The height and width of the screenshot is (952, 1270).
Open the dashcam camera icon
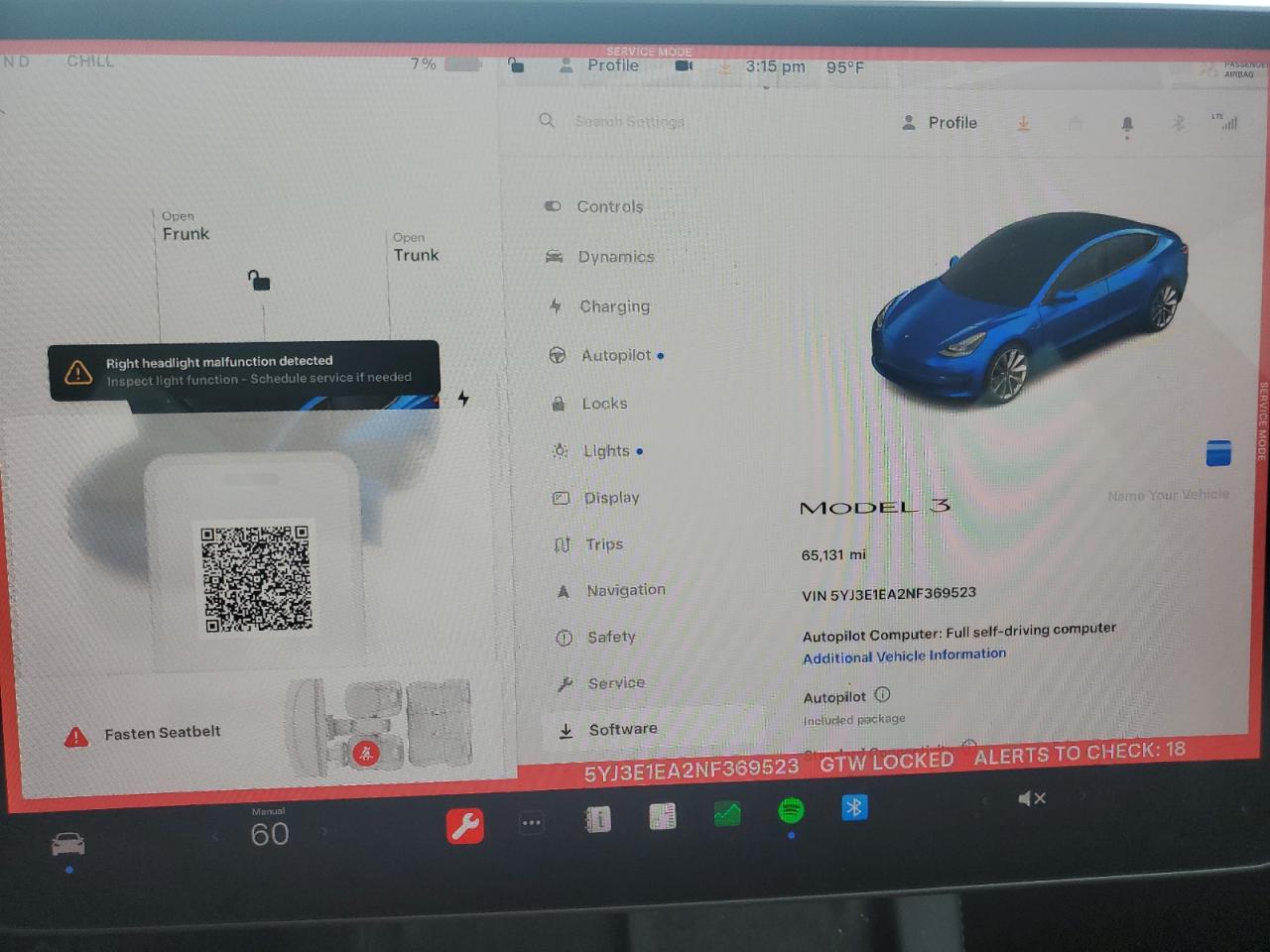(x=684, y=65)
